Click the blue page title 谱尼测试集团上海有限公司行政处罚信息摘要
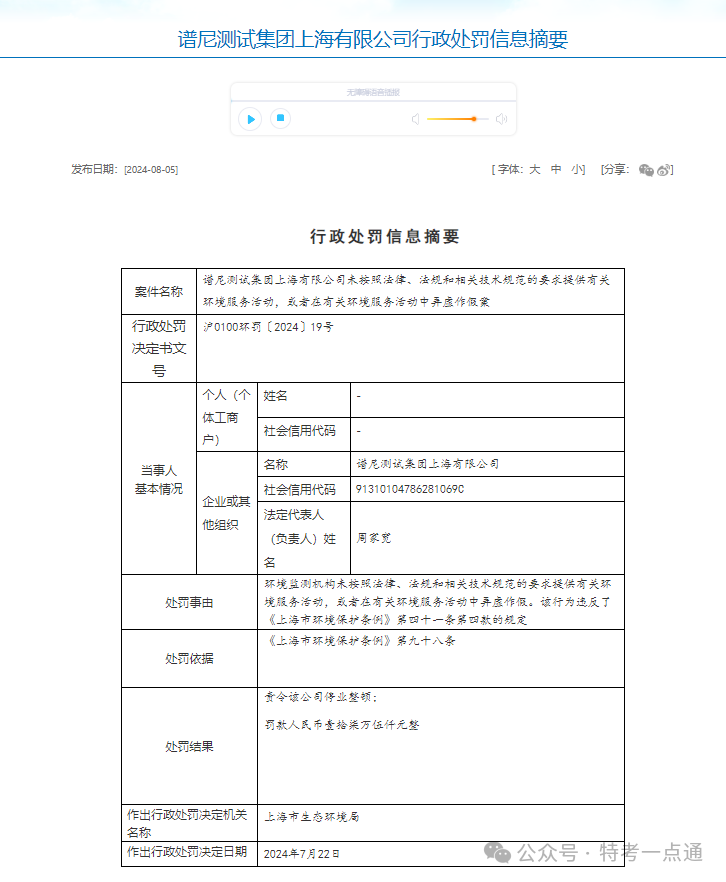The image size is (726, 882). click(373, 39)
